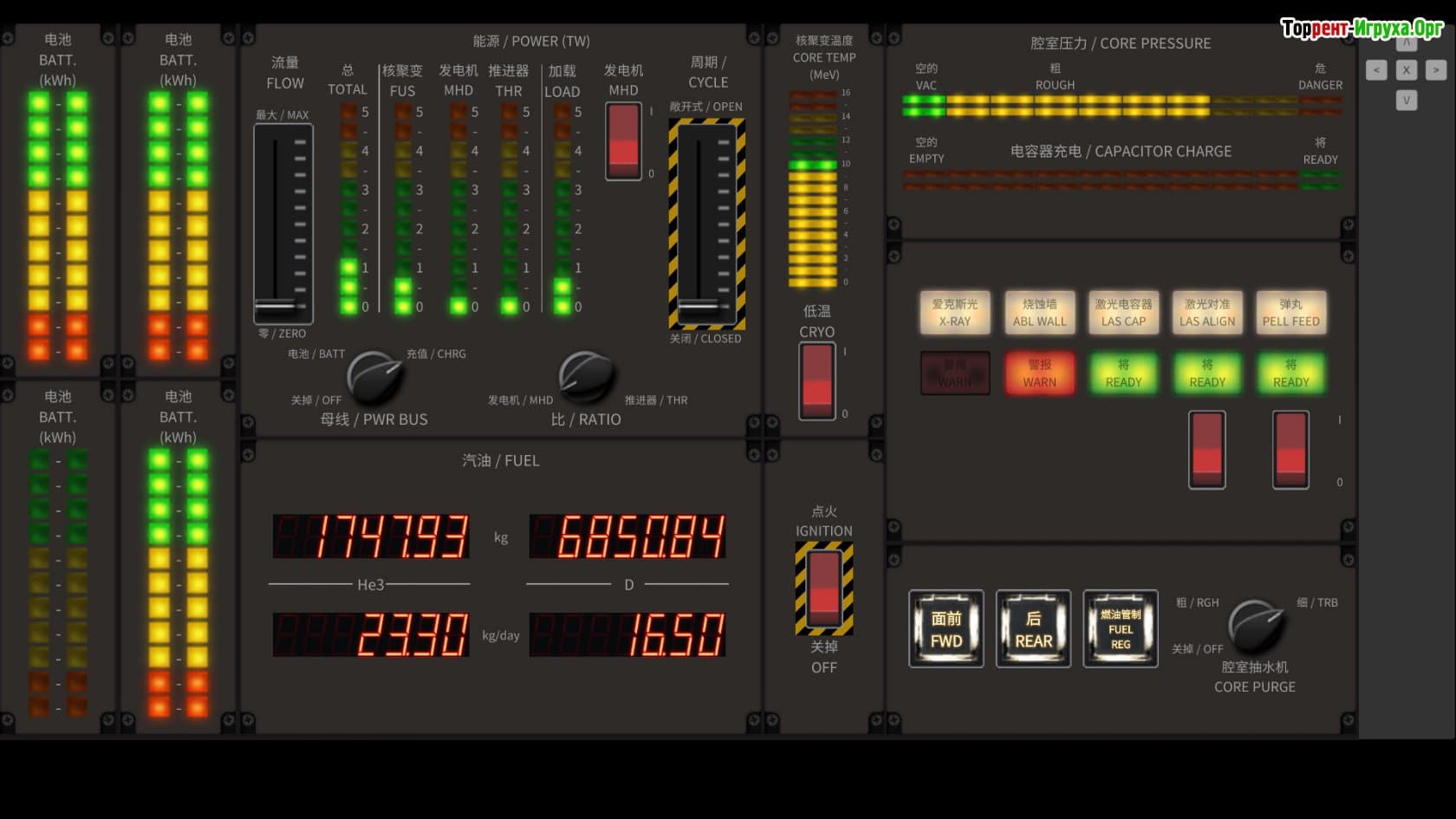Toggle the CRYO switch
Screen dimensions: 1456x819
(816, 380)
